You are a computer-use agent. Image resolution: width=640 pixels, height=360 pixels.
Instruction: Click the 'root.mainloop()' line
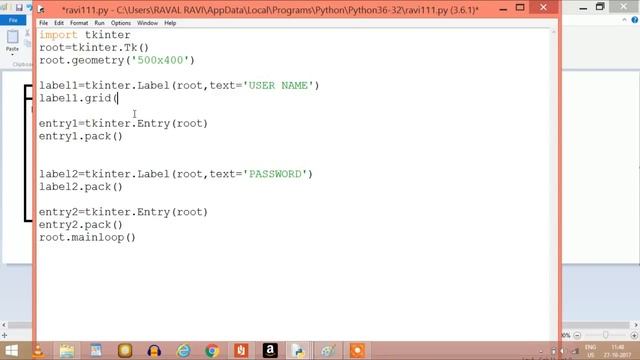click(x=87, y=237)
